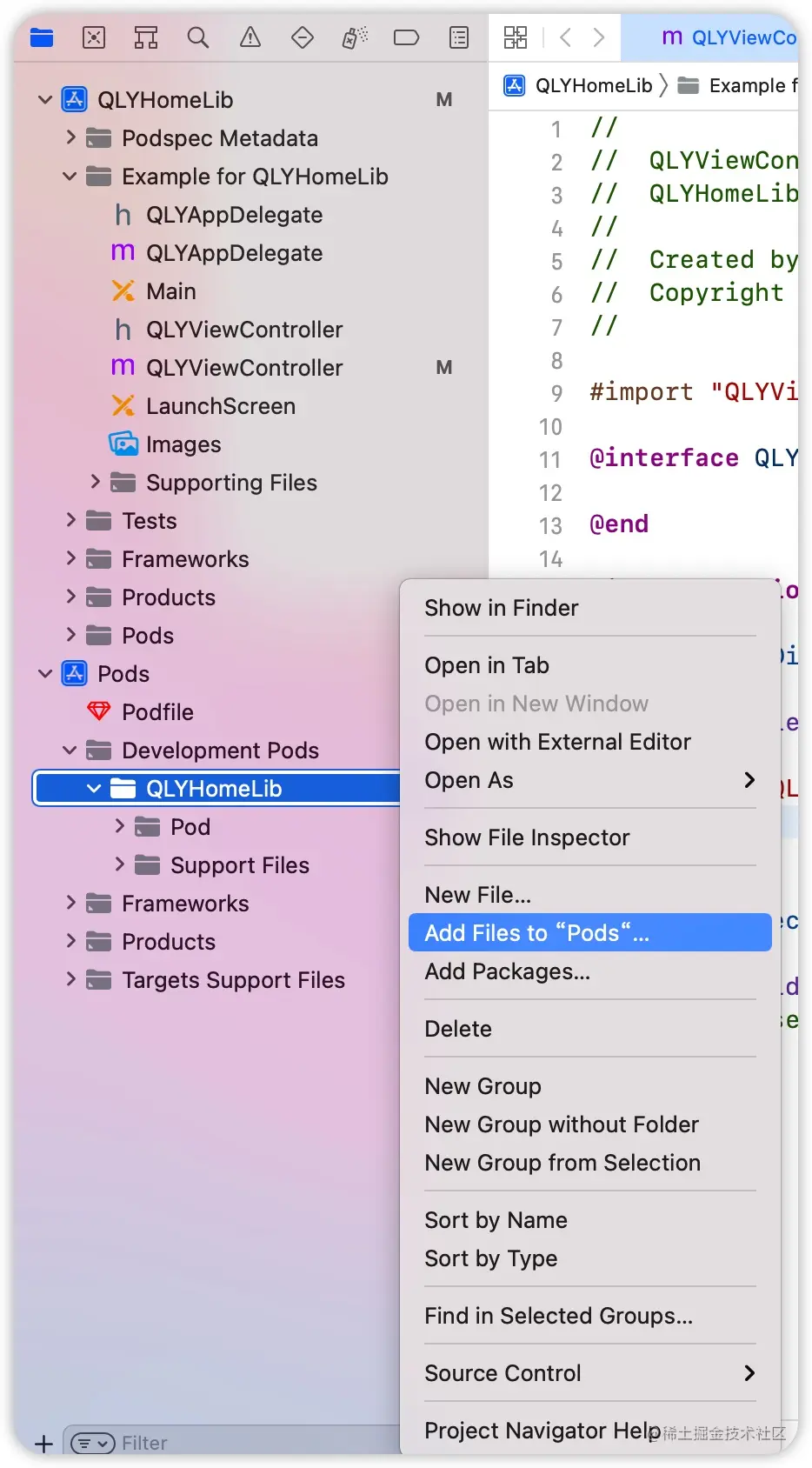Expand the Supporting Files folder
Image resolution: width=812 pixels, height=1468 pixels.
(x=96, y=482)
